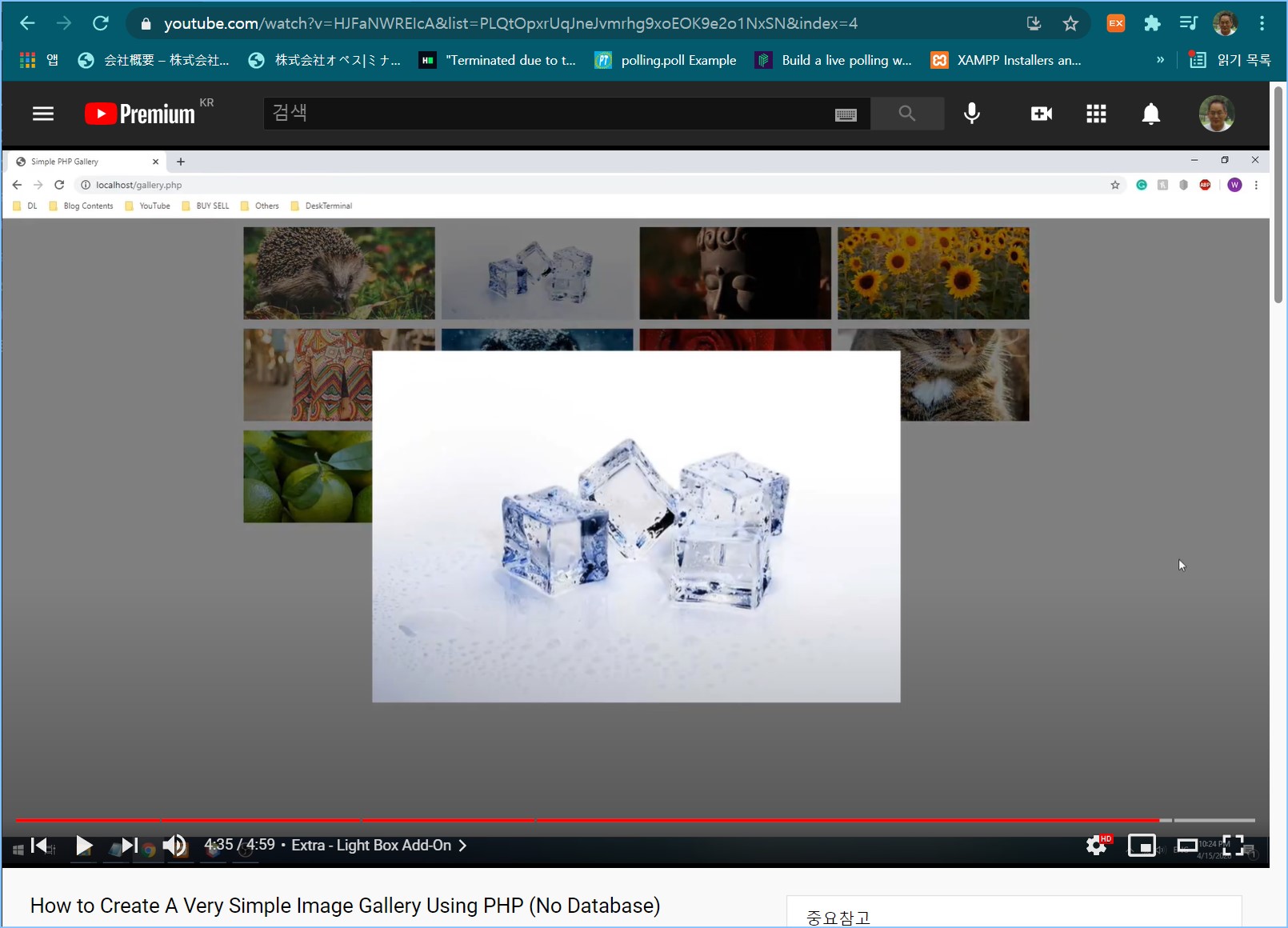The image size is (1288, 928).
Task: Open the YouTube apps grid icon
Action: (1096, 114)
